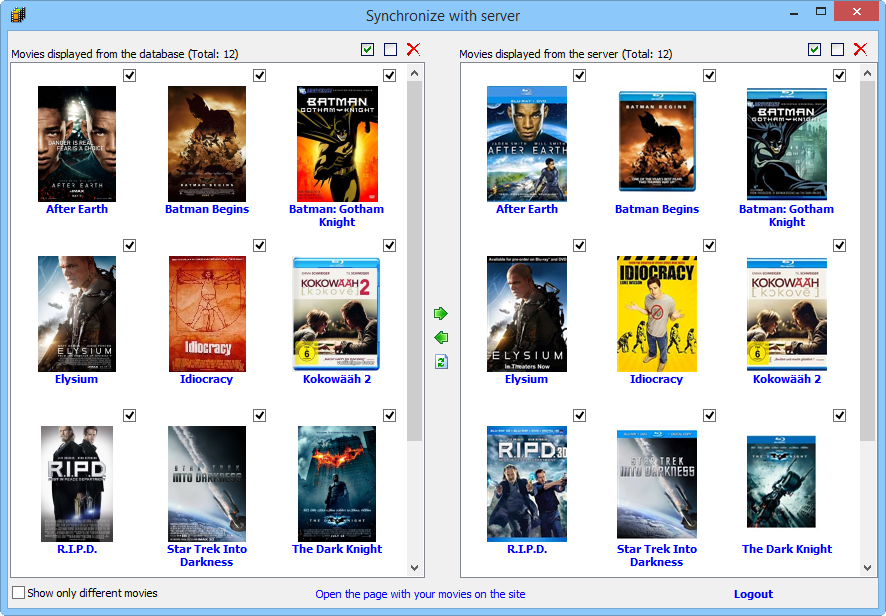The image size is (886, 616).
Task: Uncheck The Dark Knight in the database list
Action: pos(389,415)
